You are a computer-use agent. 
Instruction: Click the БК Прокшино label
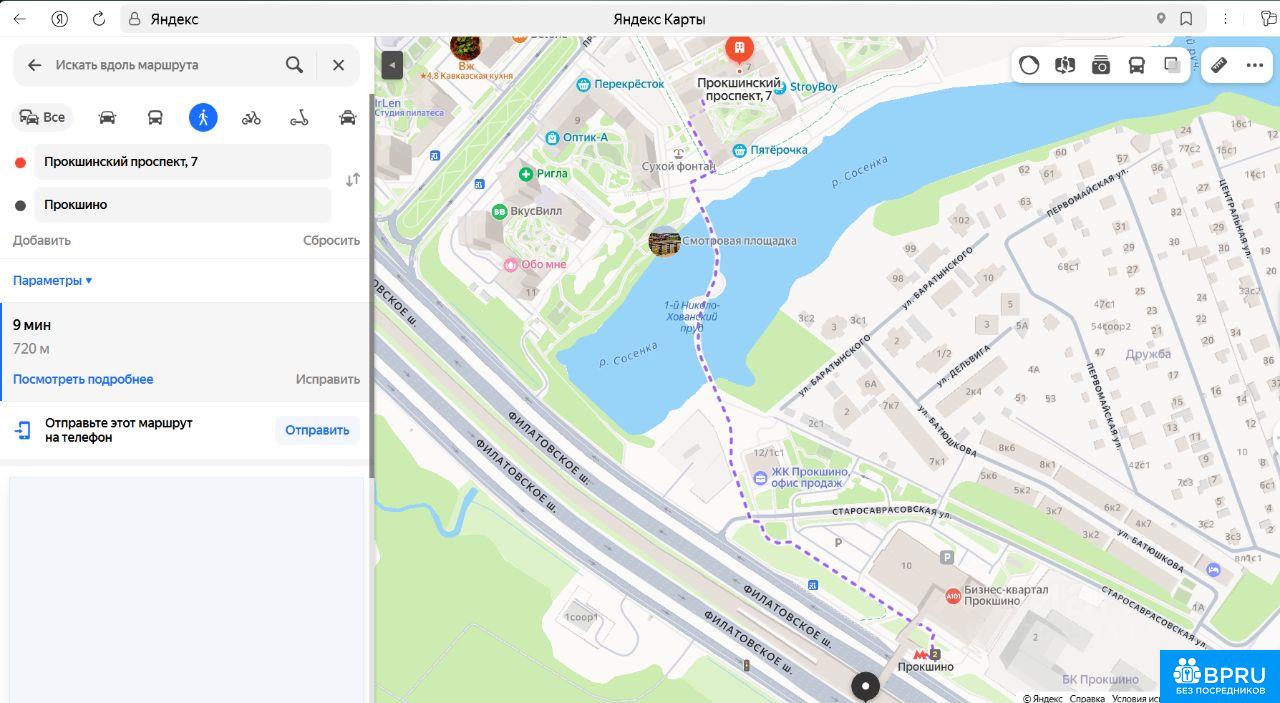1100,680
